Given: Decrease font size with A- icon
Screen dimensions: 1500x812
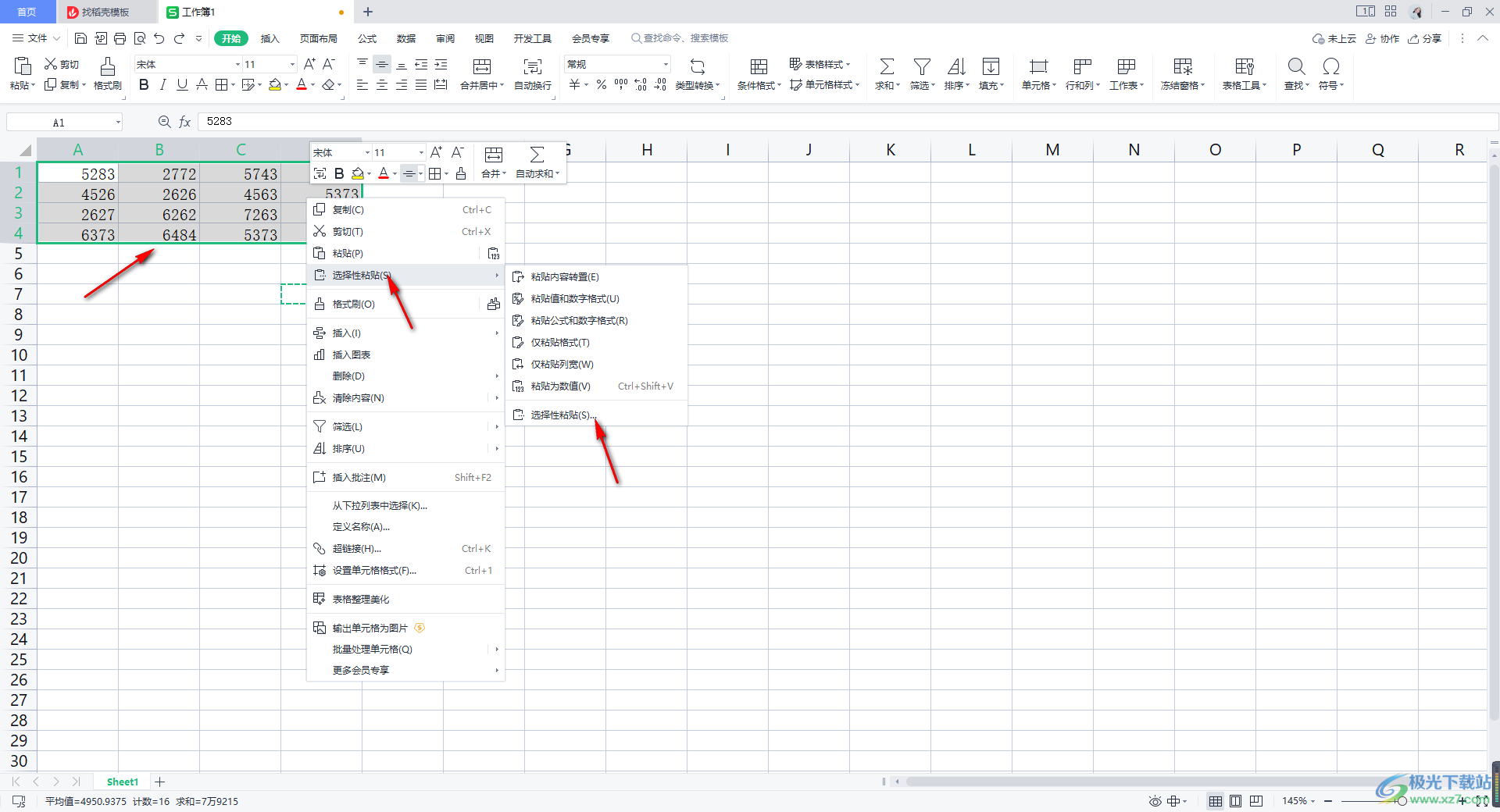Looking at the screenshot, I should tap(329, 64).
